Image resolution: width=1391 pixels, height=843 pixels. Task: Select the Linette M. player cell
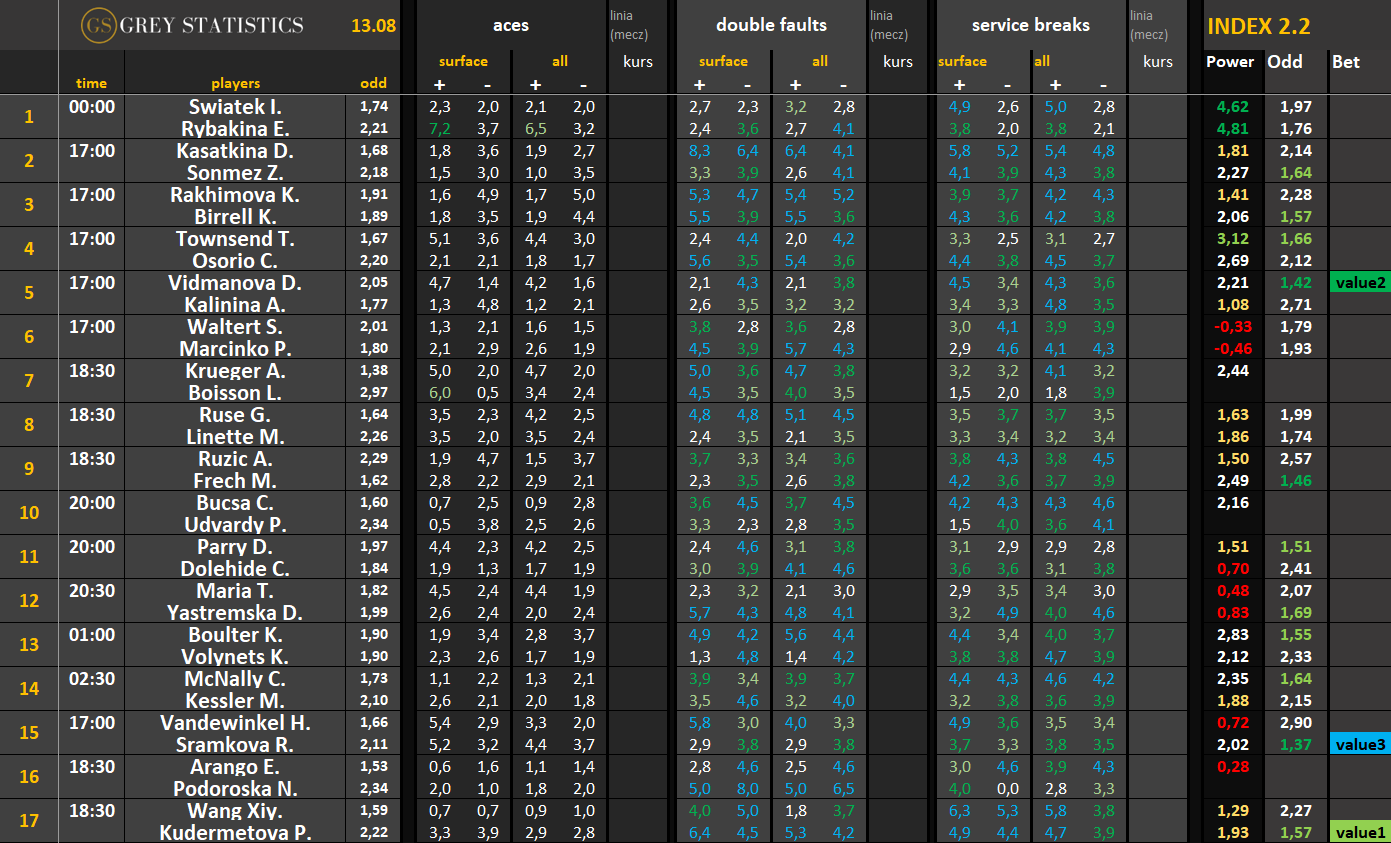235,436
